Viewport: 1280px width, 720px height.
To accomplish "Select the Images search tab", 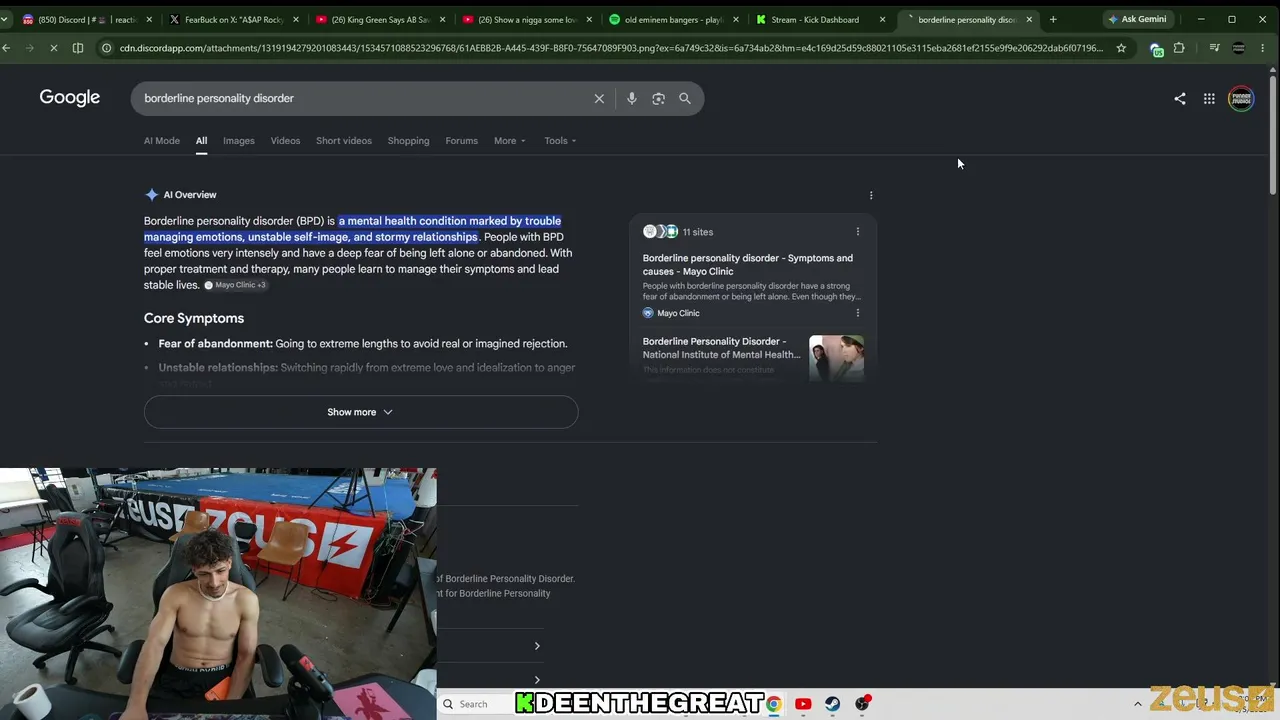I will (x=239, y=141).
